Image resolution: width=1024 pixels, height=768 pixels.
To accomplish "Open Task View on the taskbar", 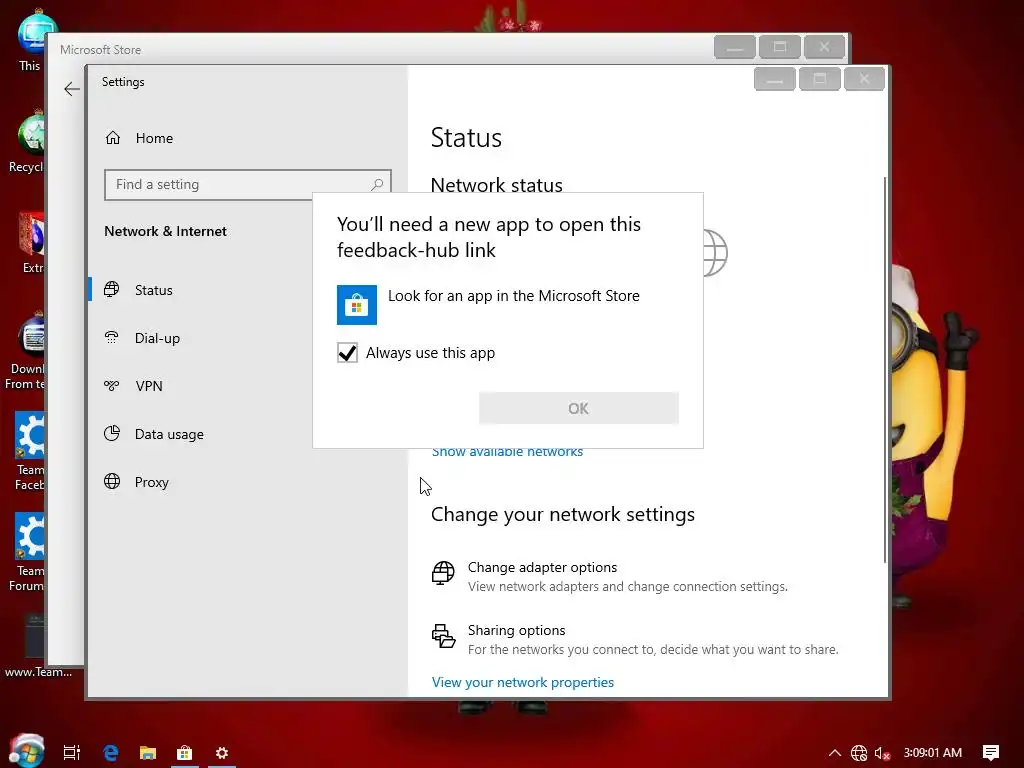I will click(72, 753).
